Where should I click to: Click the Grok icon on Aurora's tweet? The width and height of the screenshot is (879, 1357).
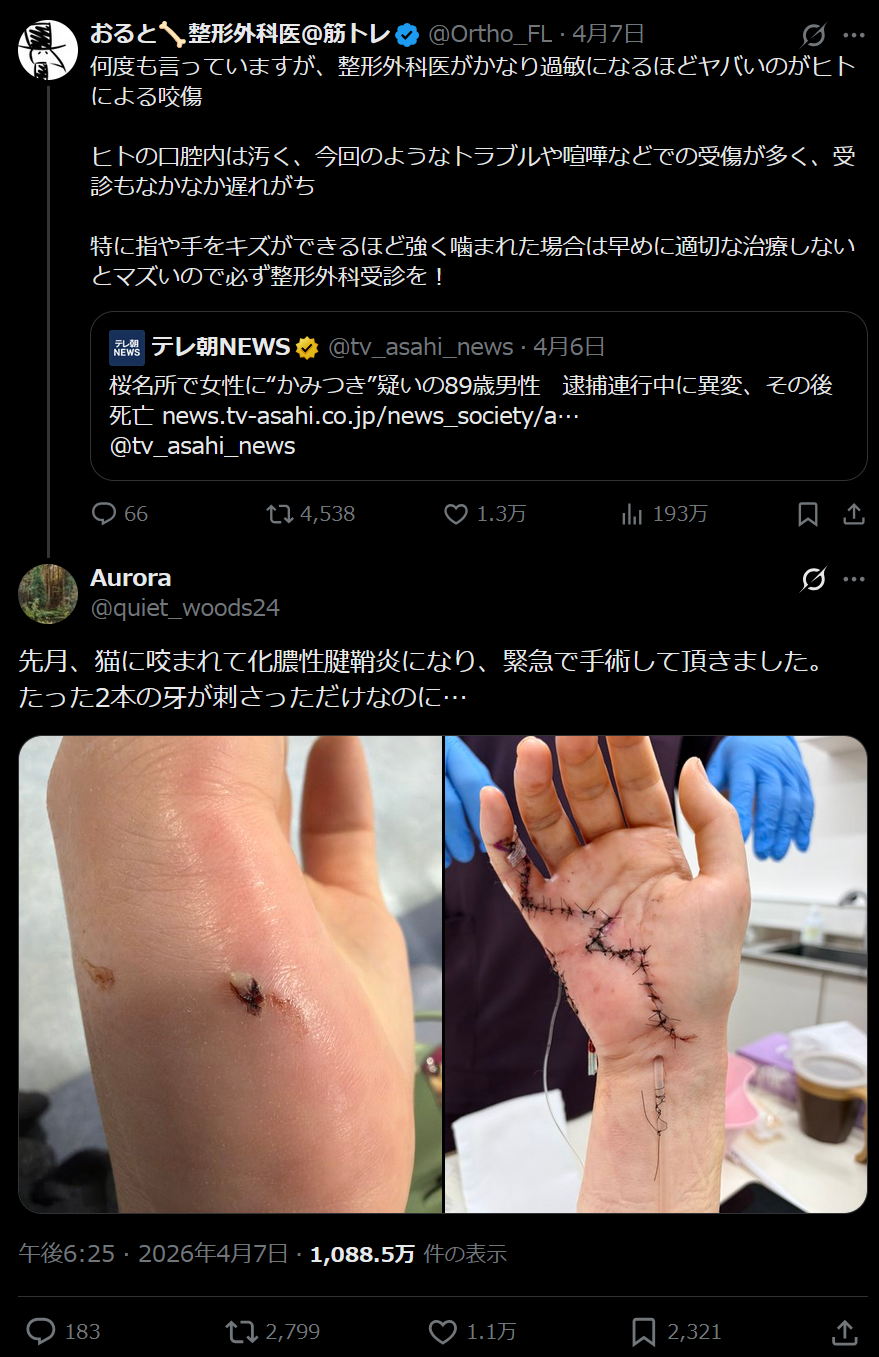tap(814, 579)
